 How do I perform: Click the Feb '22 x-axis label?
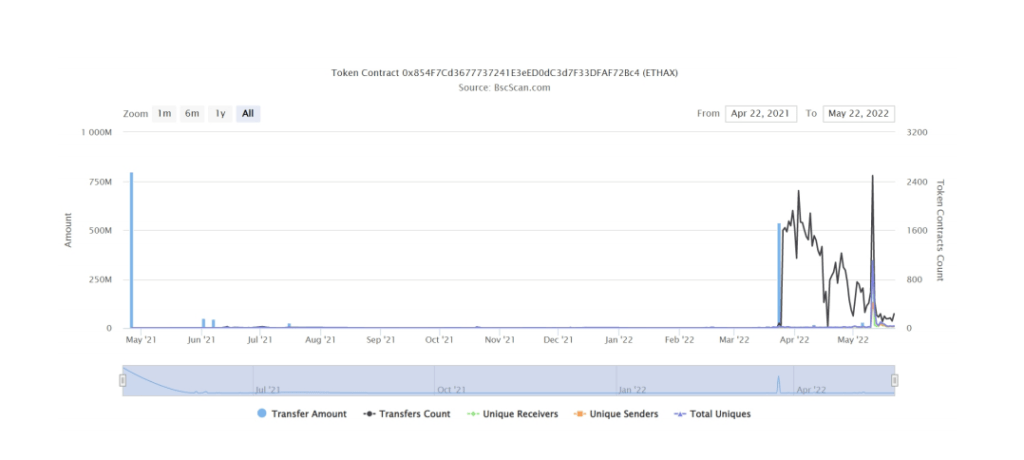pos(679,340)
